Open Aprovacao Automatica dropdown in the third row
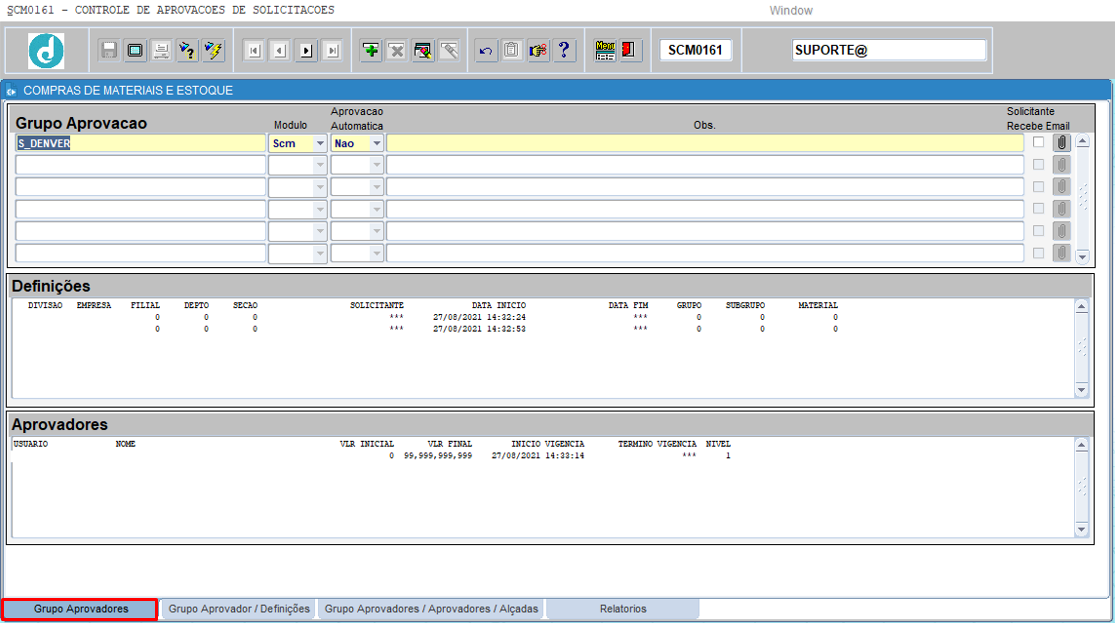Screen dimensions: 1115x623 pos(377,187)
